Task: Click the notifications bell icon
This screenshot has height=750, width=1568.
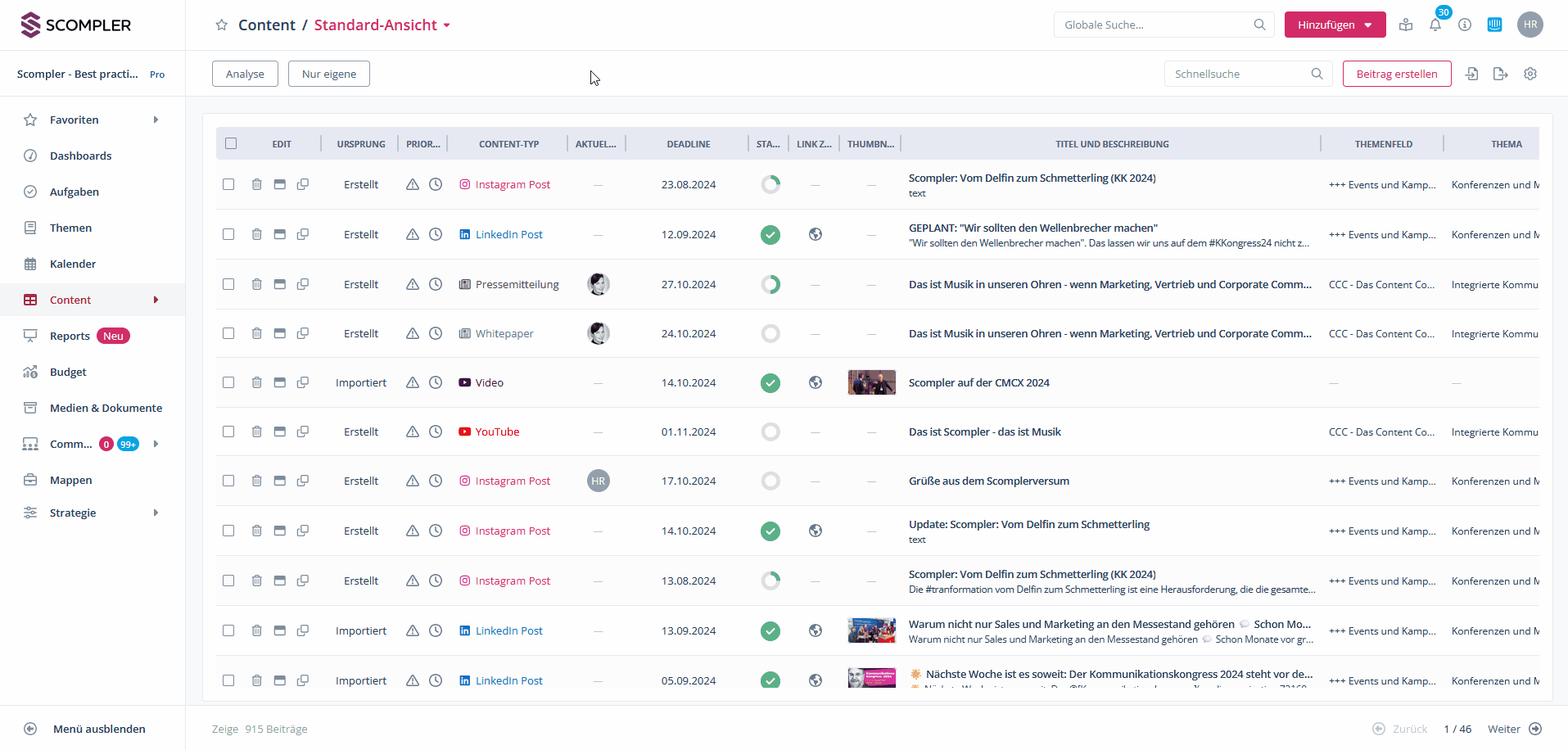Action: 1435,25
